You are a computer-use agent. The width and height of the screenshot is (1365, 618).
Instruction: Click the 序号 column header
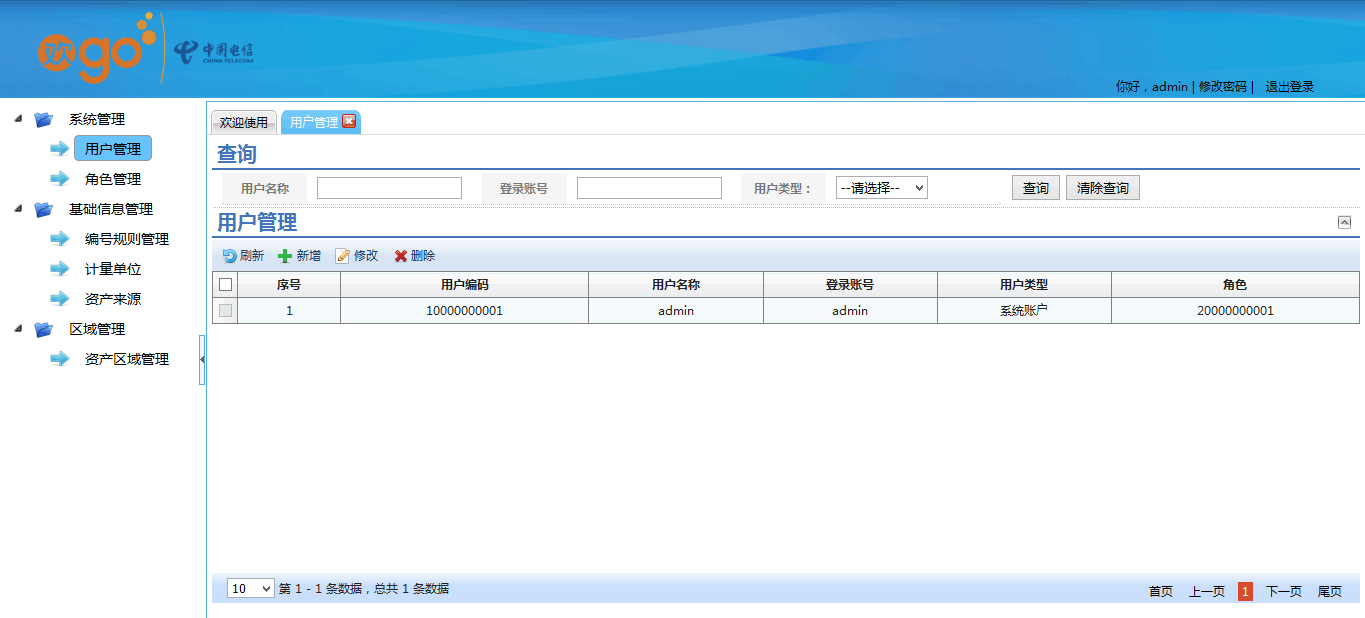(x=289, y=285)
